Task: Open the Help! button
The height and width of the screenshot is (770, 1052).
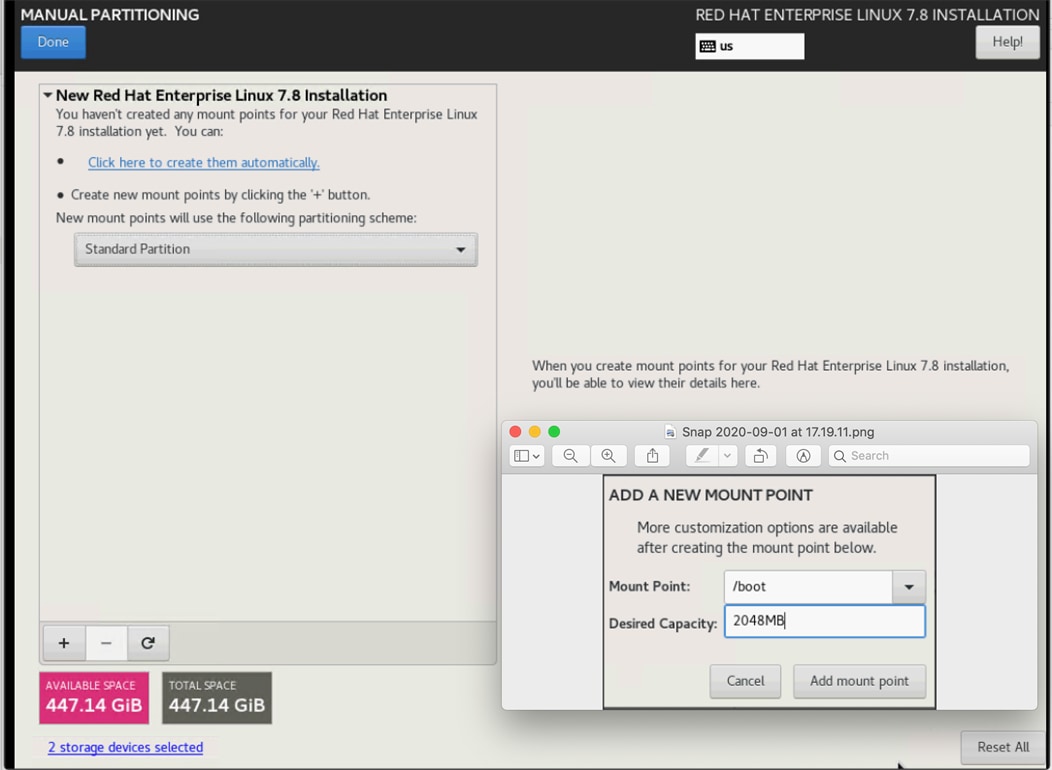Action: tap(1008, 42)
